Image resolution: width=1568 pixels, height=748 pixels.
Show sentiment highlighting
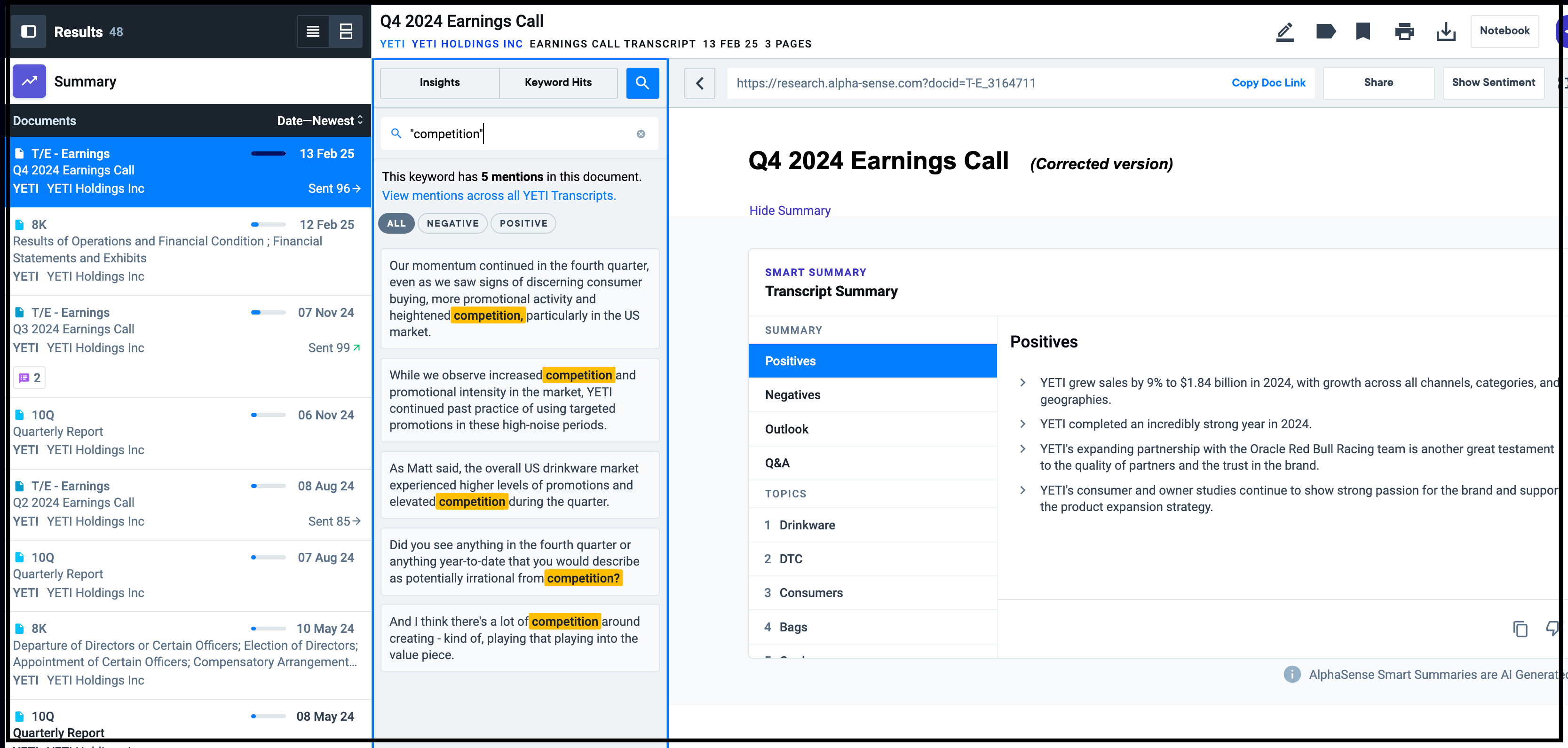click(x=1493, y=83)
